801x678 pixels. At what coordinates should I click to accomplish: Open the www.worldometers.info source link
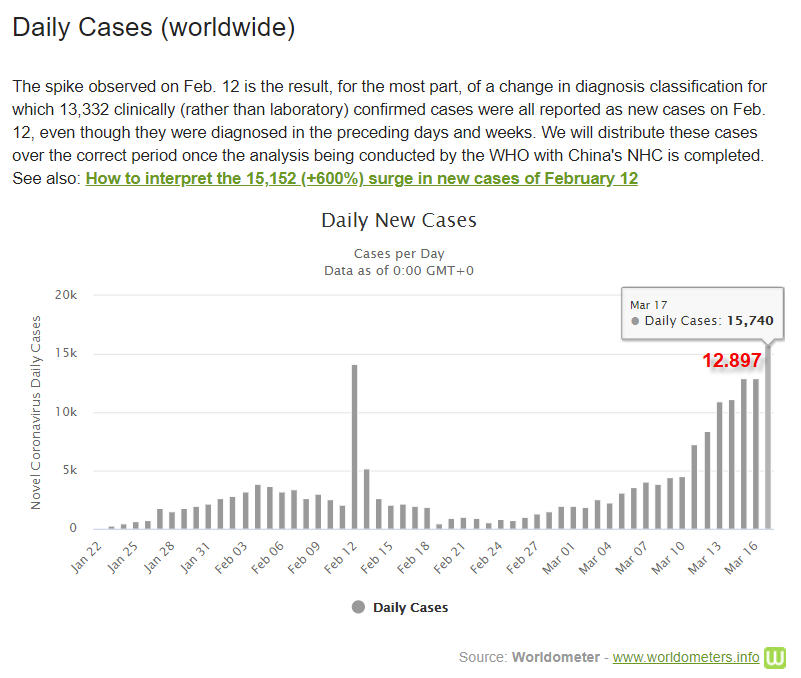pos(685,657)
